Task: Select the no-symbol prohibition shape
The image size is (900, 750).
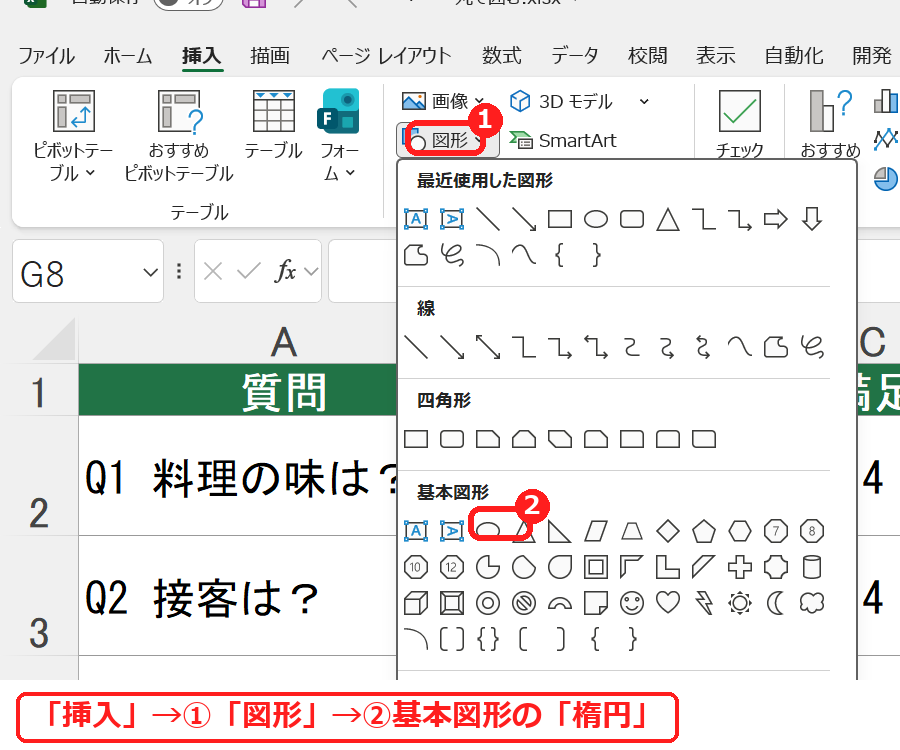Action: pyautogui.click(x=523, y=604)
